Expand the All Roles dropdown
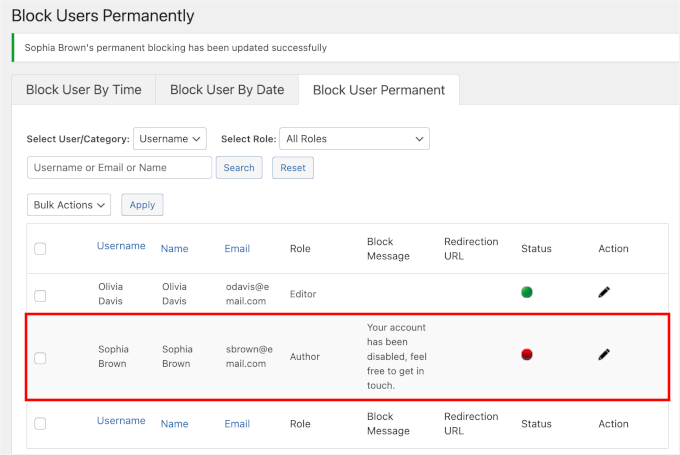The height and width of the screenshot is (455, 680). point(354,139)
